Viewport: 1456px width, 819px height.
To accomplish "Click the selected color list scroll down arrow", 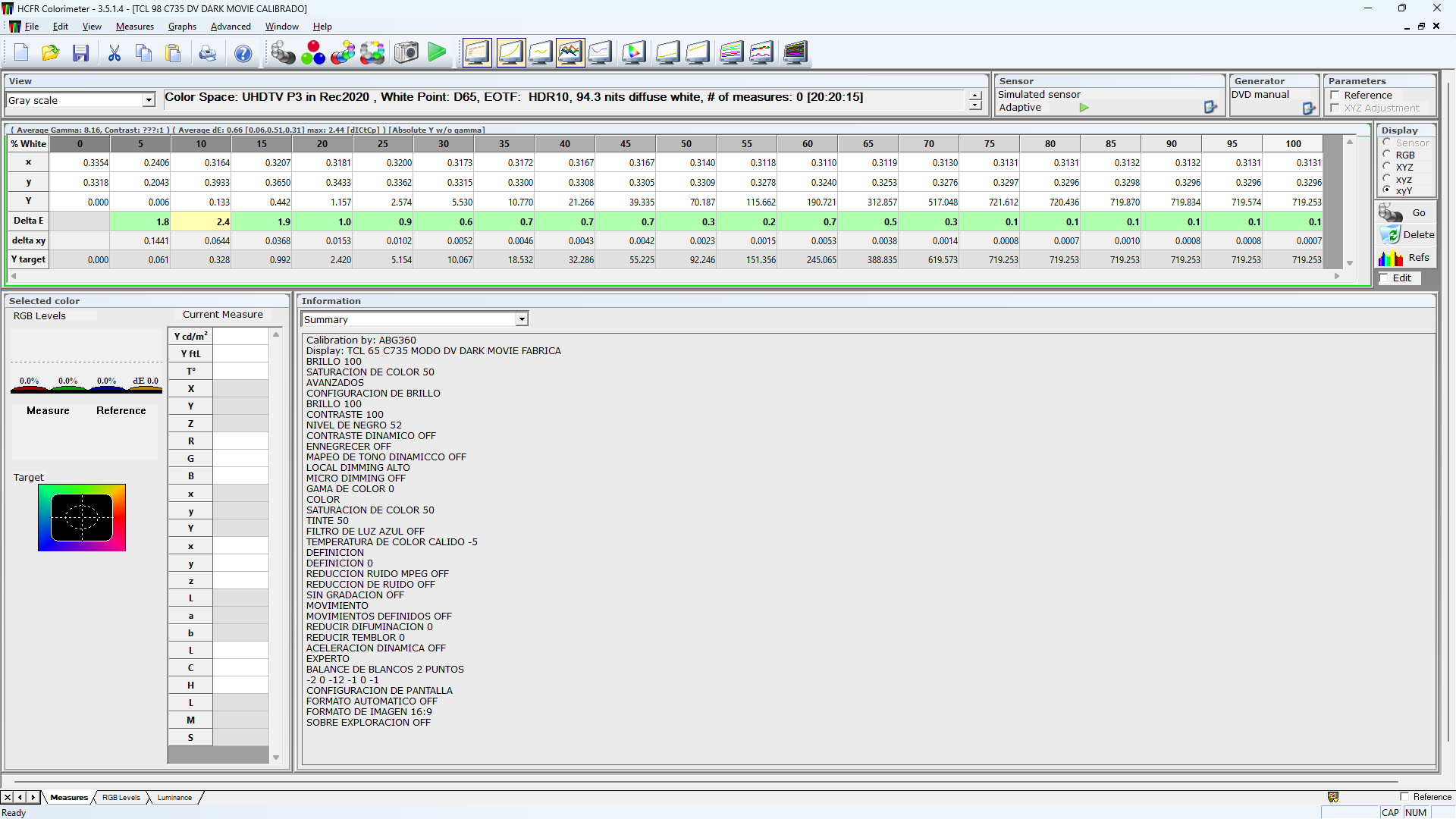I will [276, 758].
